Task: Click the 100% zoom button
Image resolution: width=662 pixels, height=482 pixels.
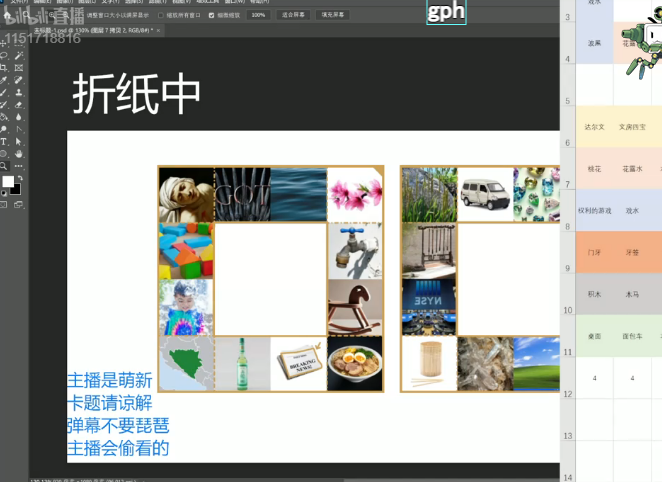Action: click(x=258, y=15)
